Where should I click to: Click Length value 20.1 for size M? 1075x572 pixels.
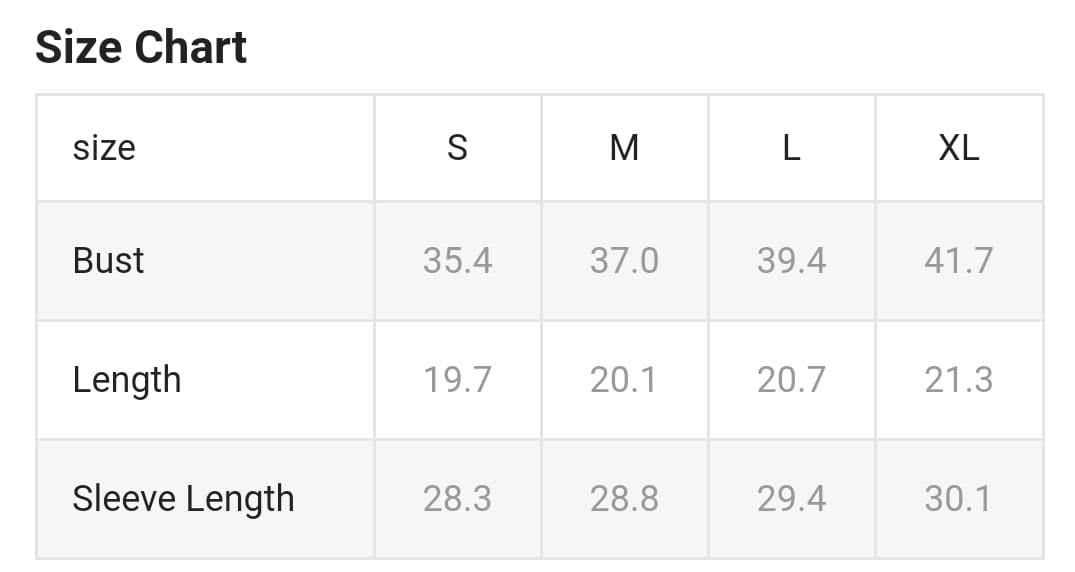click(x=624, y=380)
